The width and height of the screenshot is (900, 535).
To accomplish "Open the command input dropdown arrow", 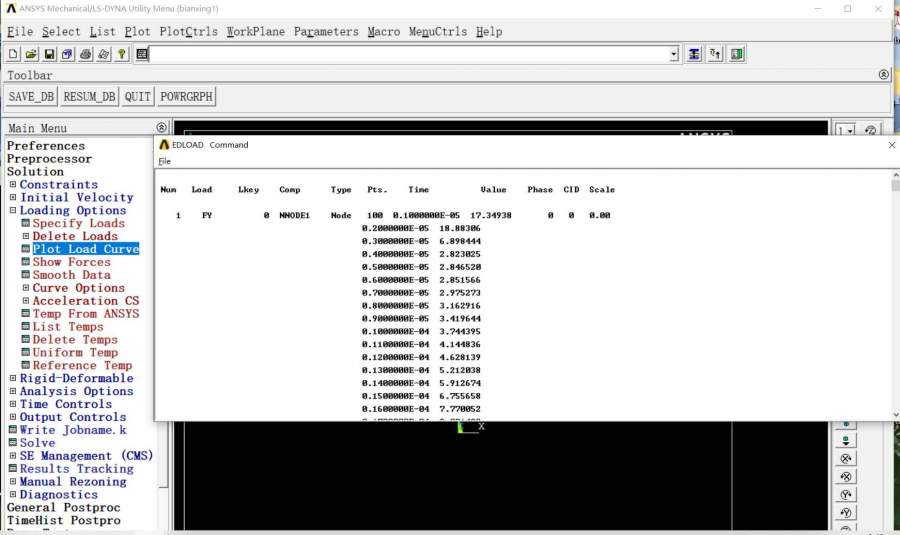I will tap(673, 54).
